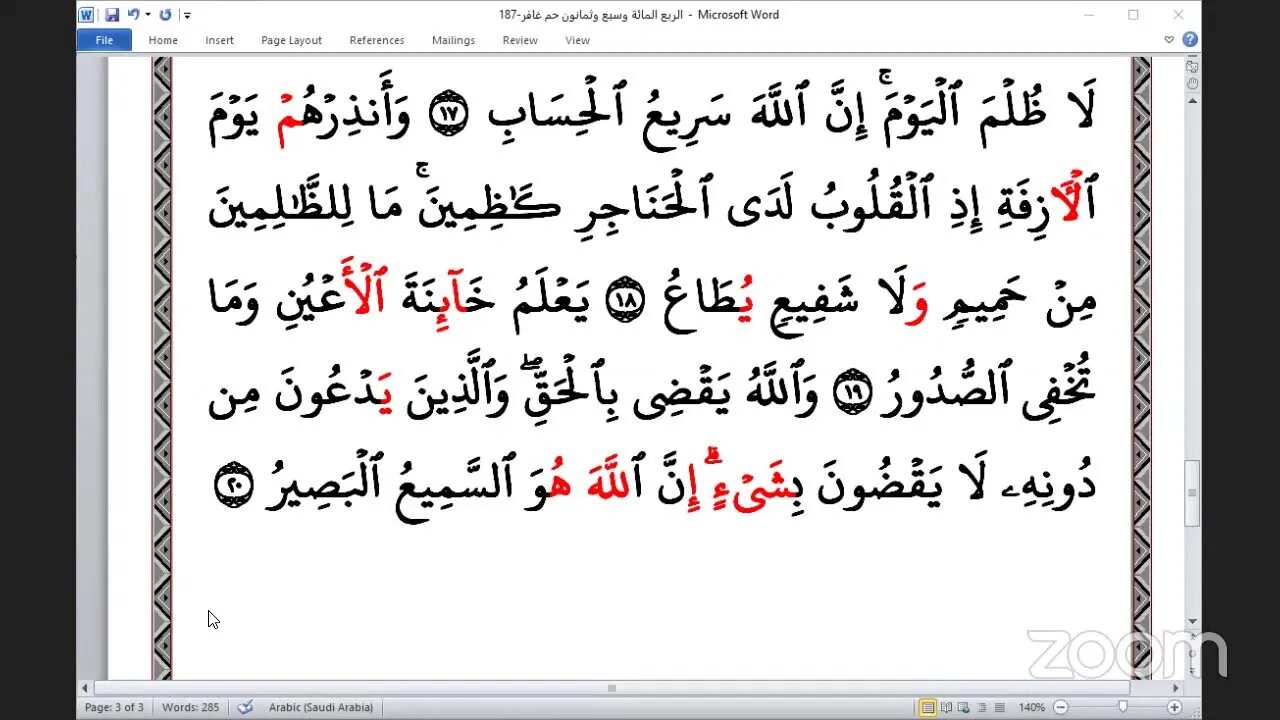Click the vertical scrollbar thumb
Viewport: 1280px width, 720px height.
coord(1191,493)
